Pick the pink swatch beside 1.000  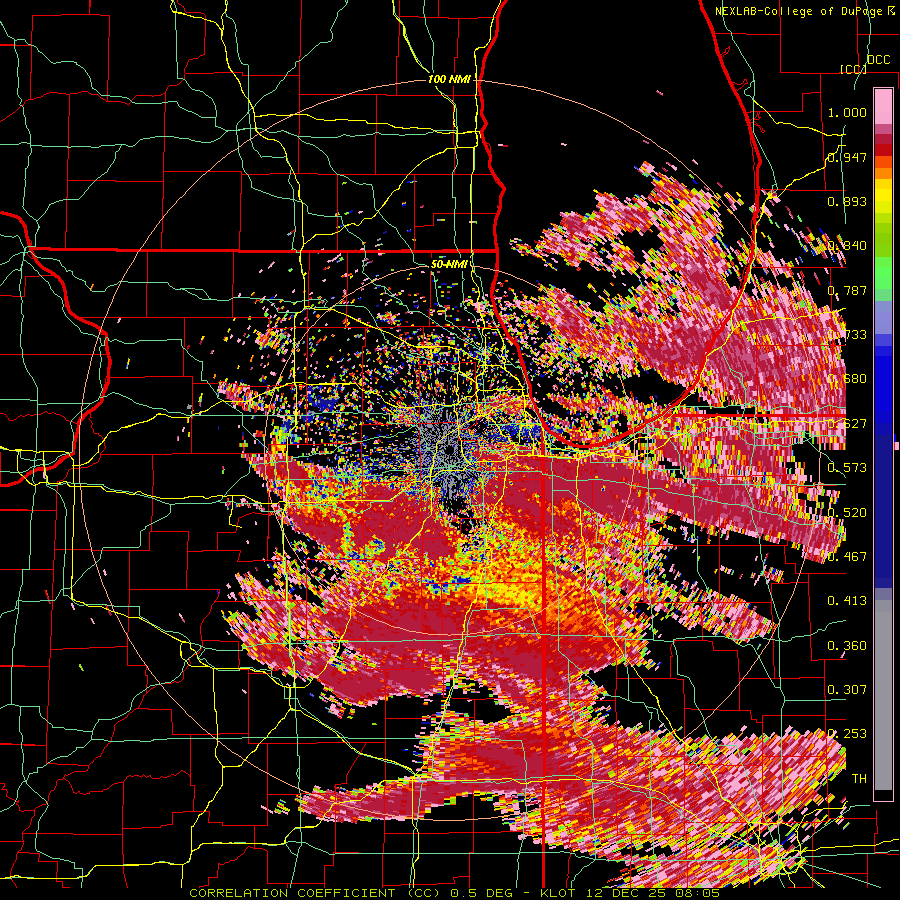pyautogui.click(x=883, y=107)
